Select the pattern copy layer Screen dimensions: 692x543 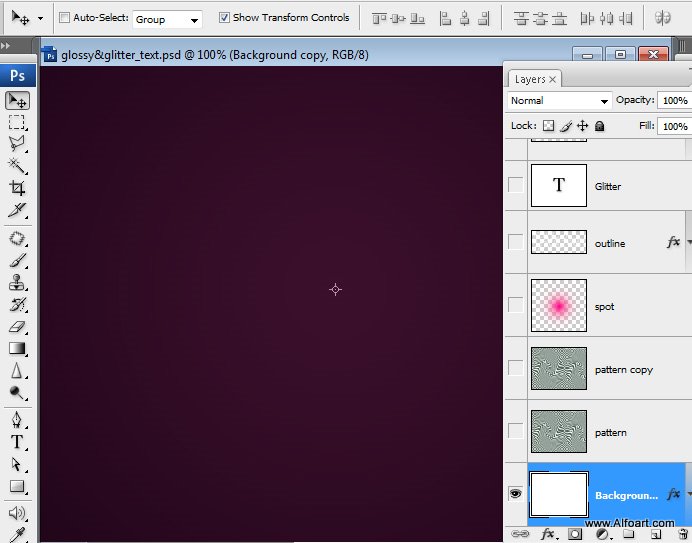click(623, 370)
